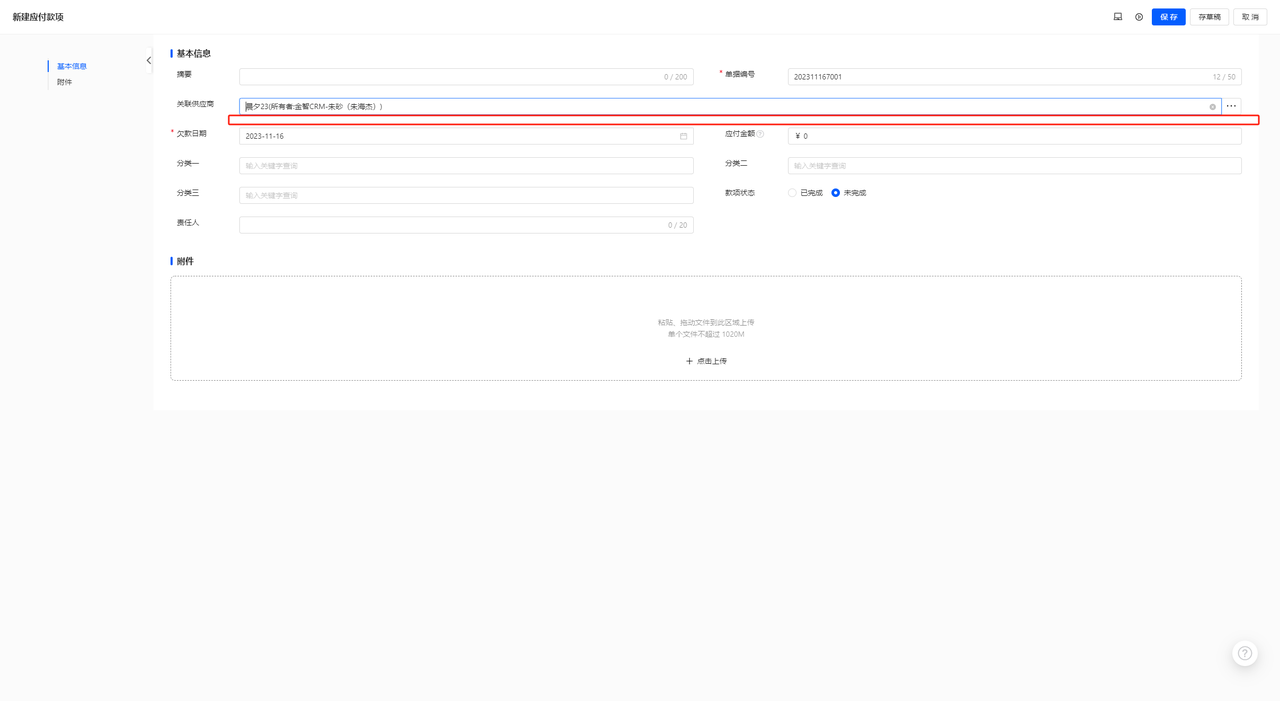Open the 分类二 search dropdown
This screenshot has width=1280, height=701.
click(1015, 166)
